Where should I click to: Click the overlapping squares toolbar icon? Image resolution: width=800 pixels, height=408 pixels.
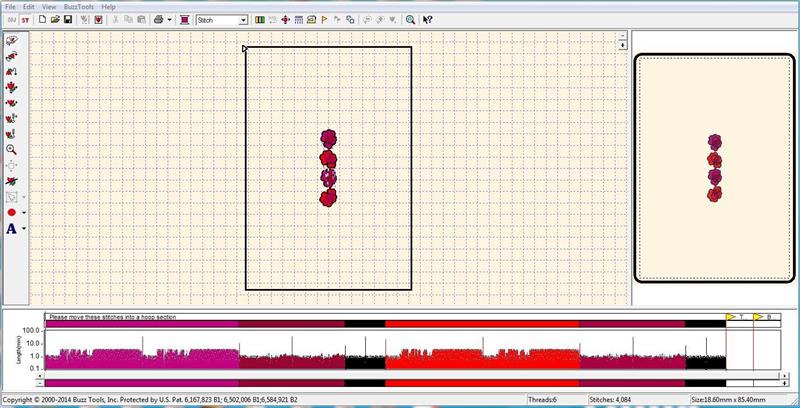pyautogui.click(x=350, y=20)
